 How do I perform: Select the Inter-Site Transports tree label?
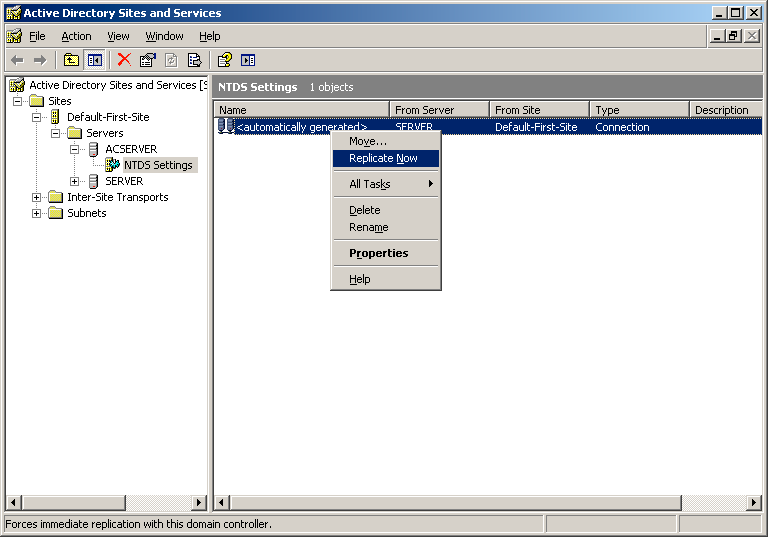tap(118, 197)
